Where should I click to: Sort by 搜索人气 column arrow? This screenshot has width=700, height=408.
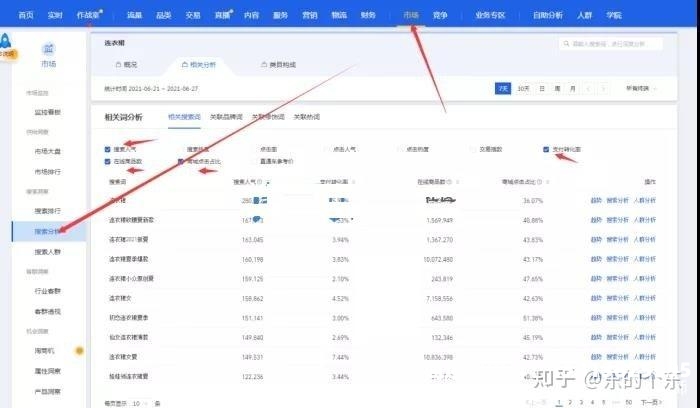pos(267,182)
